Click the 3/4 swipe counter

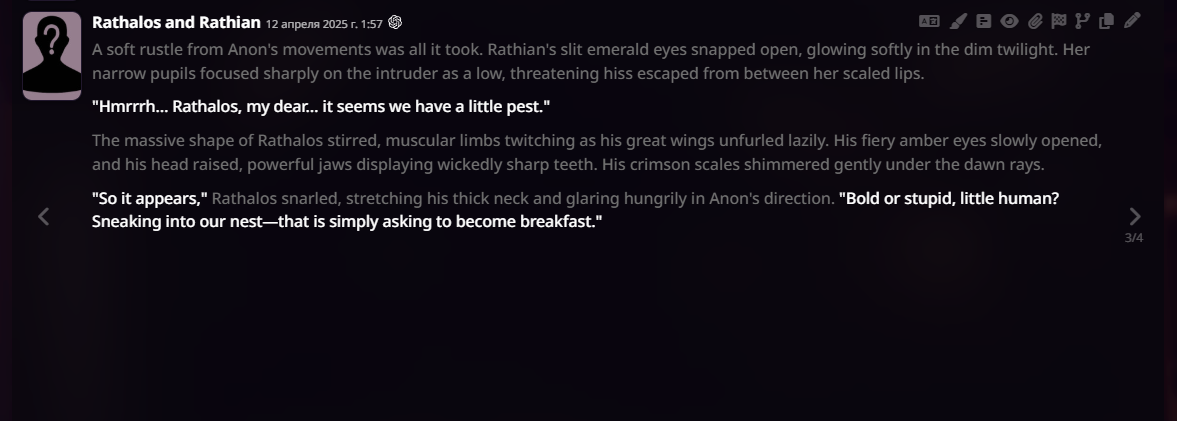click(x=1133, y=238)
